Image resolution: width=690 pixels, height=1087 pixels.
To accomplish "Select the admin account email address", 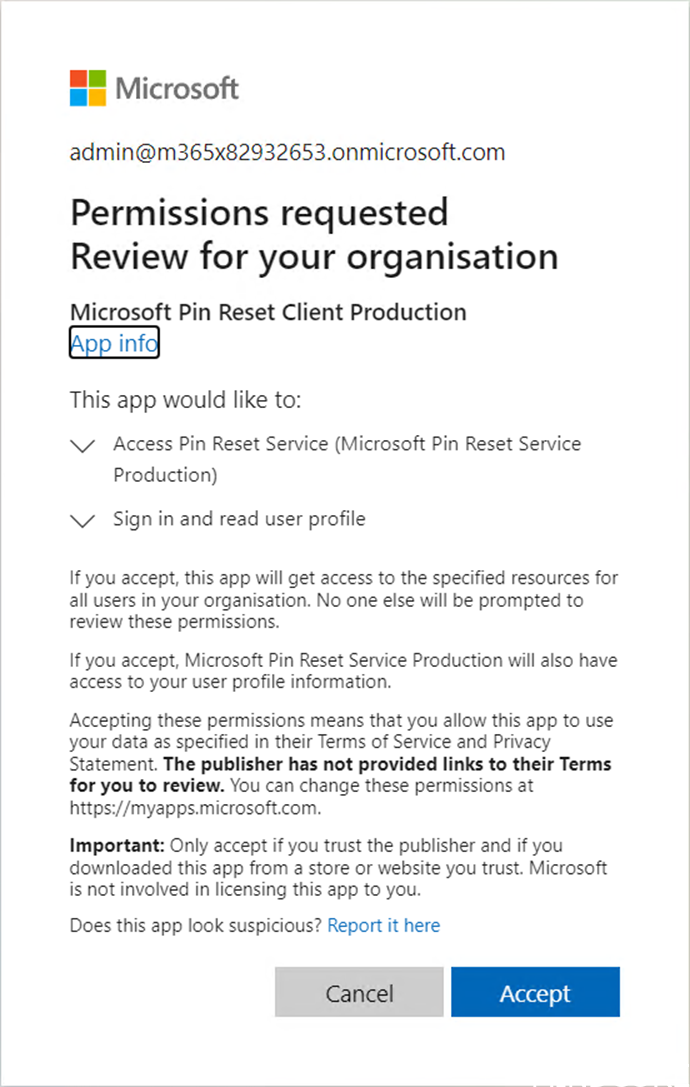I will [287, 153].
